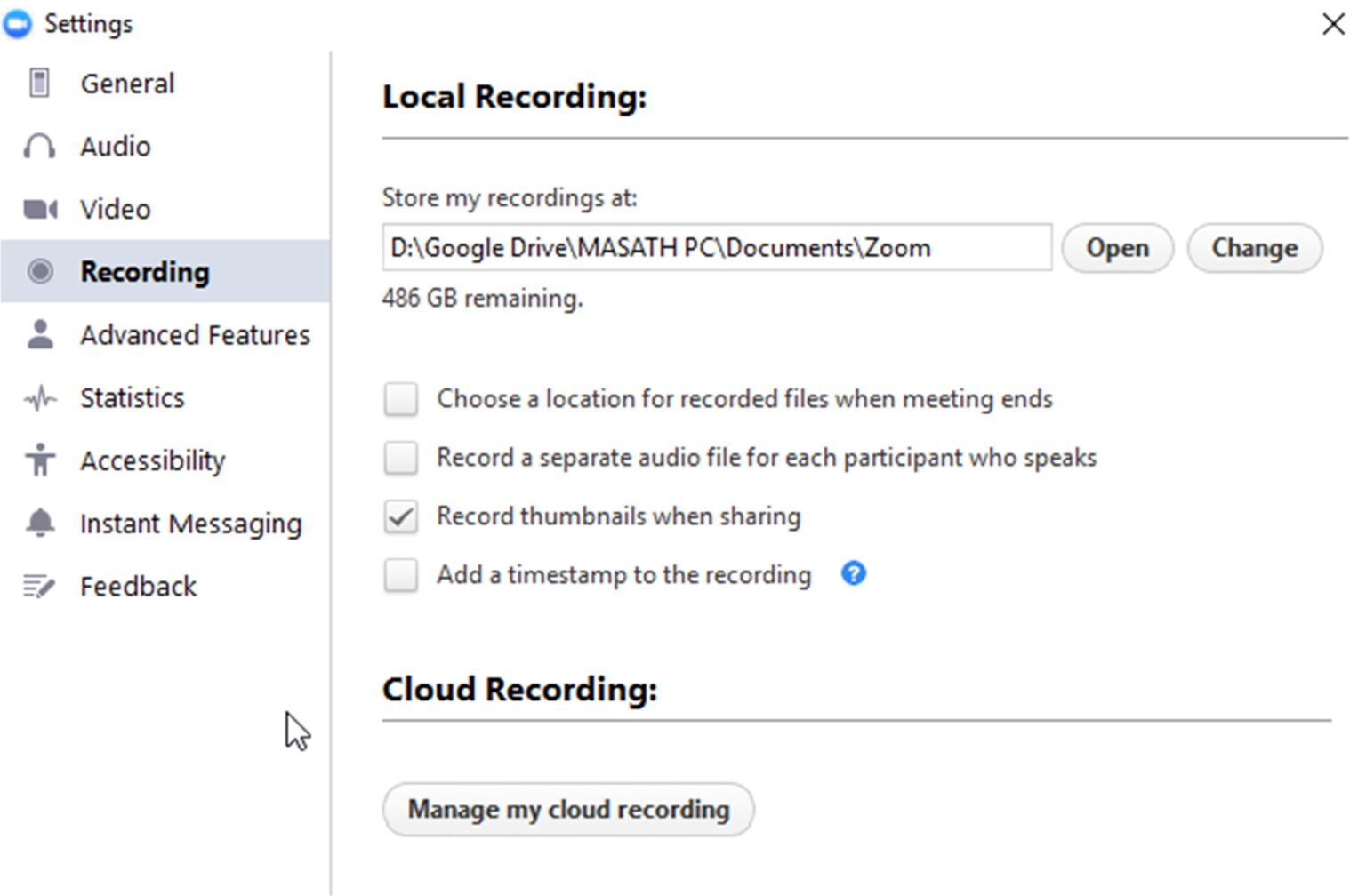Disable recording thumbnails when sharing
Image resolution: width=1366 pixels, height=896 pixels.
click(400, 516)
